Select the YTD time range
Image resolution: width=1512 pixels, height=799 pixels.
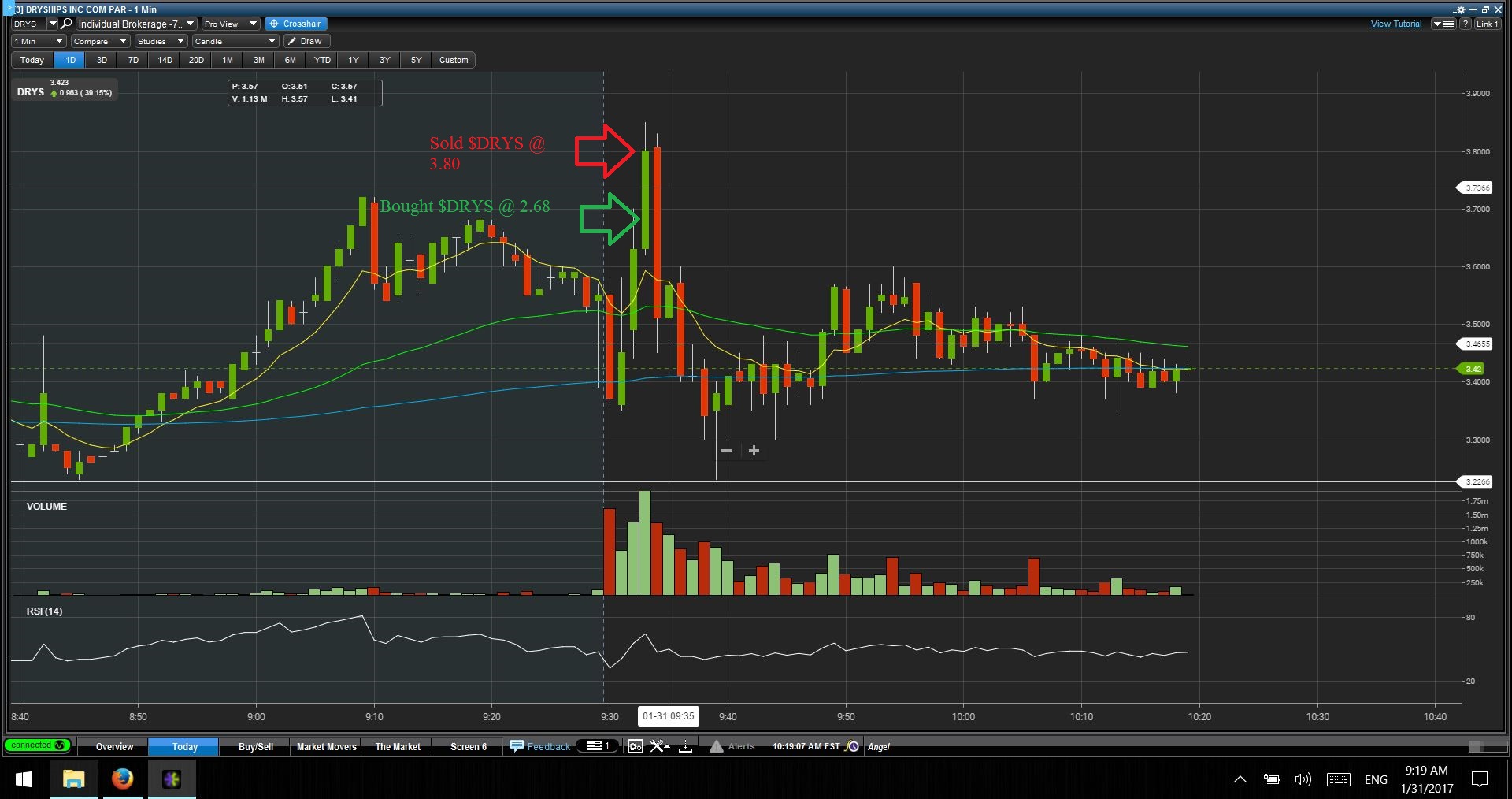pyautogui.click(x=322, y=60)
